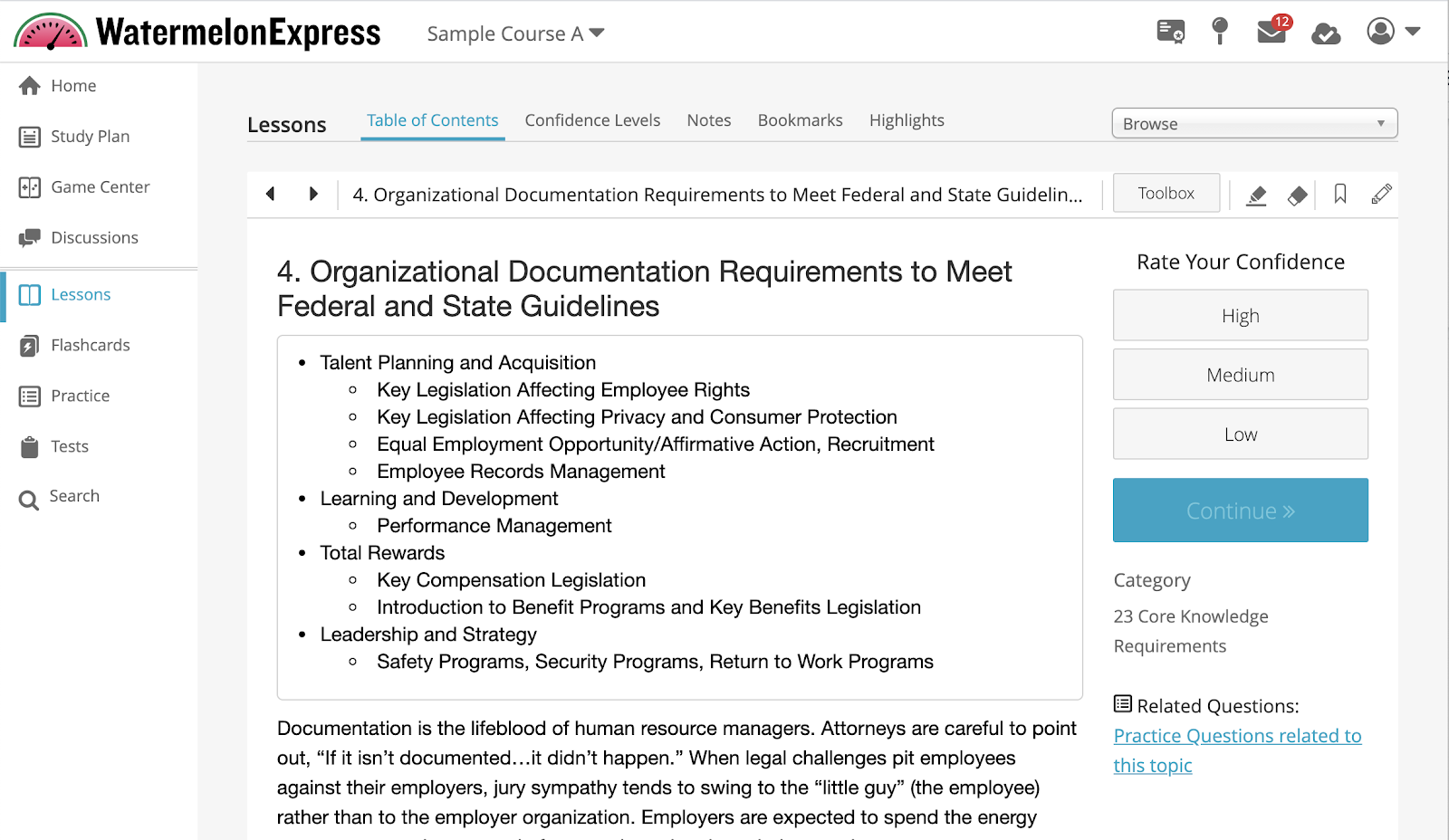Click the cloud sync status icon
The width and height of the screenshot is (1449, 840).
coord(1326,33)
